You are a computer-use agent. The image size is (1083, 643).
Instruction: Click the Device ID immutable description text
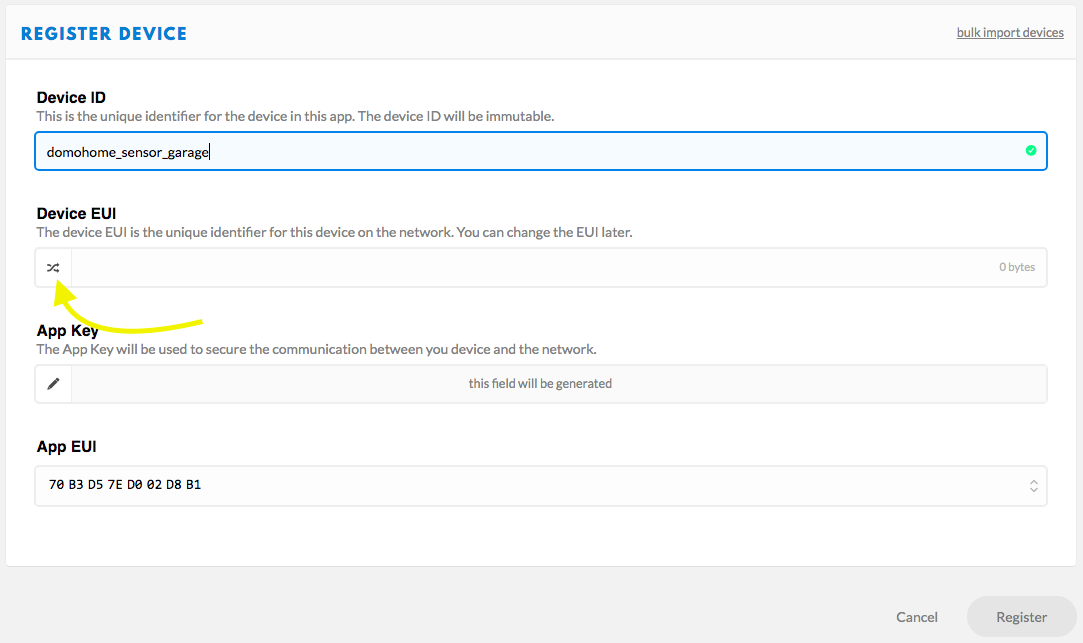pos(295,116)
